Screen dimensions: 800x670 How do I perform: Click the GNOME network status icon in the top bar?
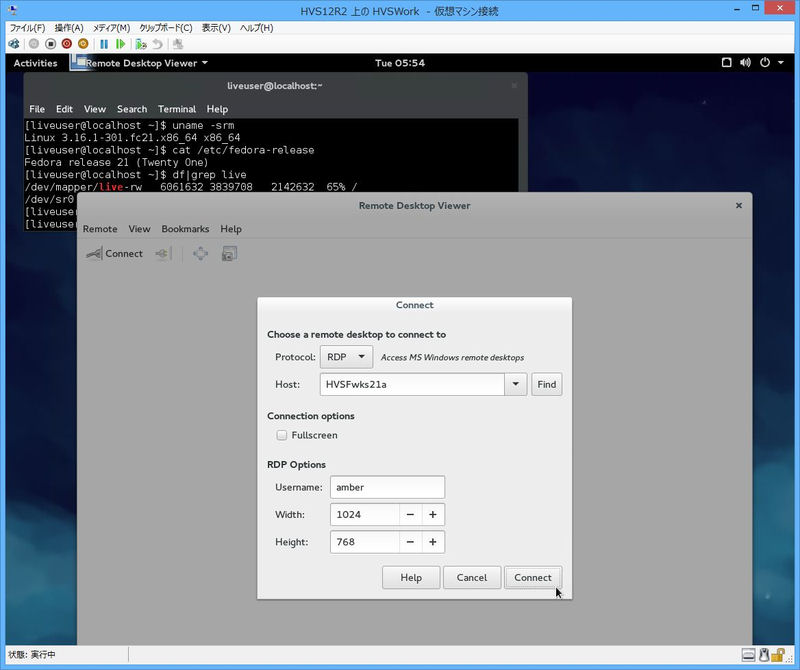point(727,63)
